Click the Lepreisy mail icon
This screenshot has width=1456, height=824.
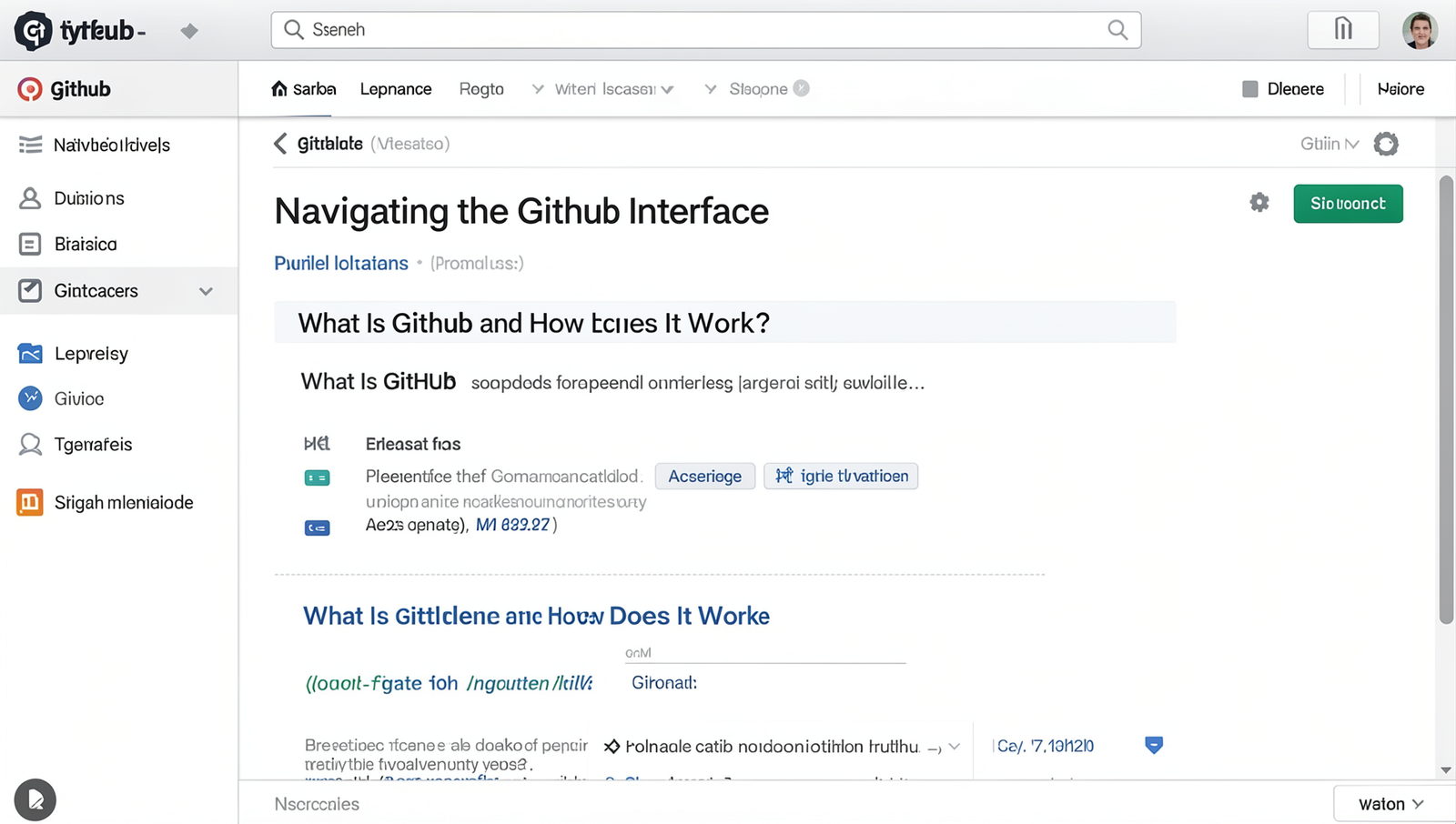(30, 354)
